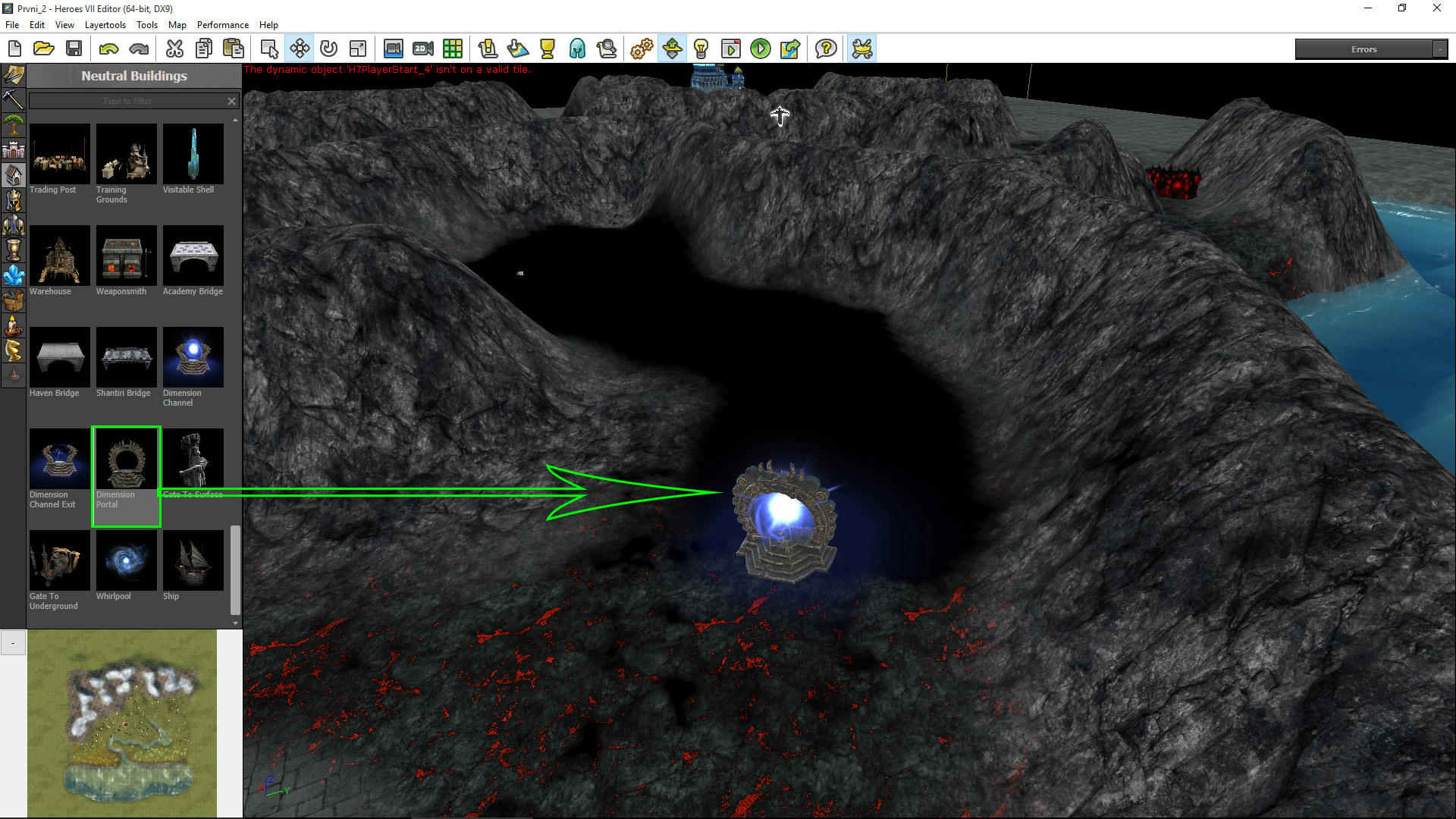Select the Training Grounds building thumbnail

tap(127, 154)
